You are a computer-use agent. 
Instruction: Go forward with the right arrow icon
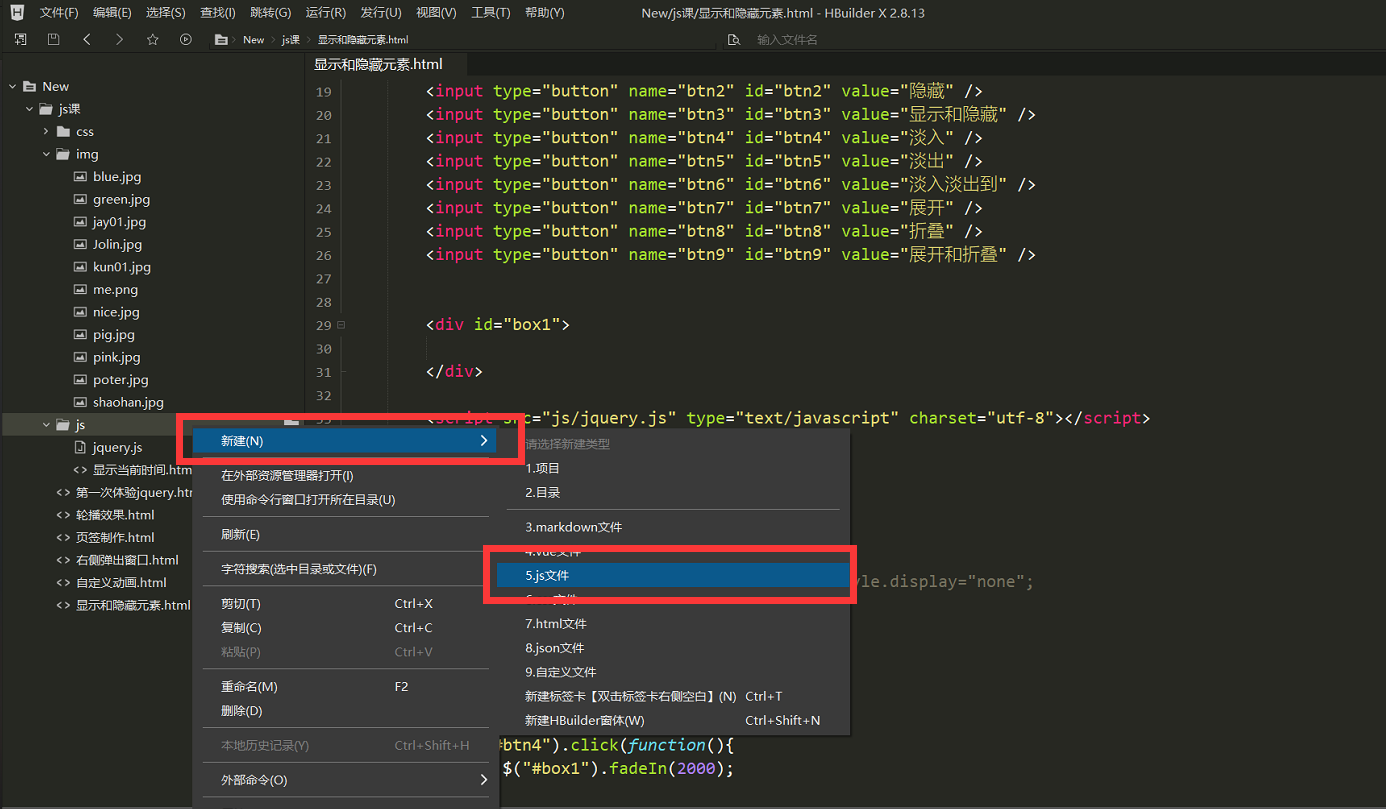click(119, 39)
